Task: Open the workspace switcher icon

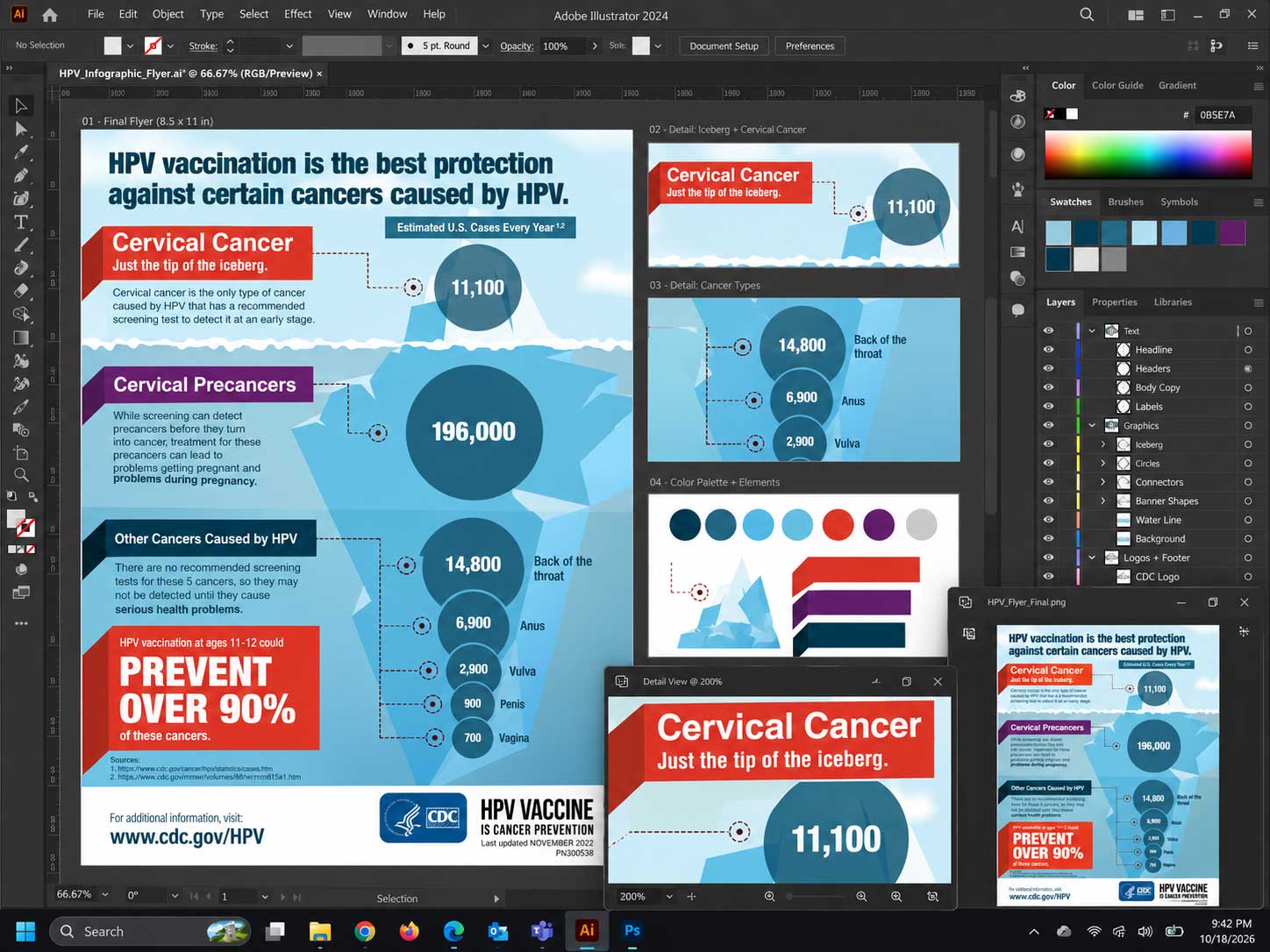Action: [x=1167, y=15]
